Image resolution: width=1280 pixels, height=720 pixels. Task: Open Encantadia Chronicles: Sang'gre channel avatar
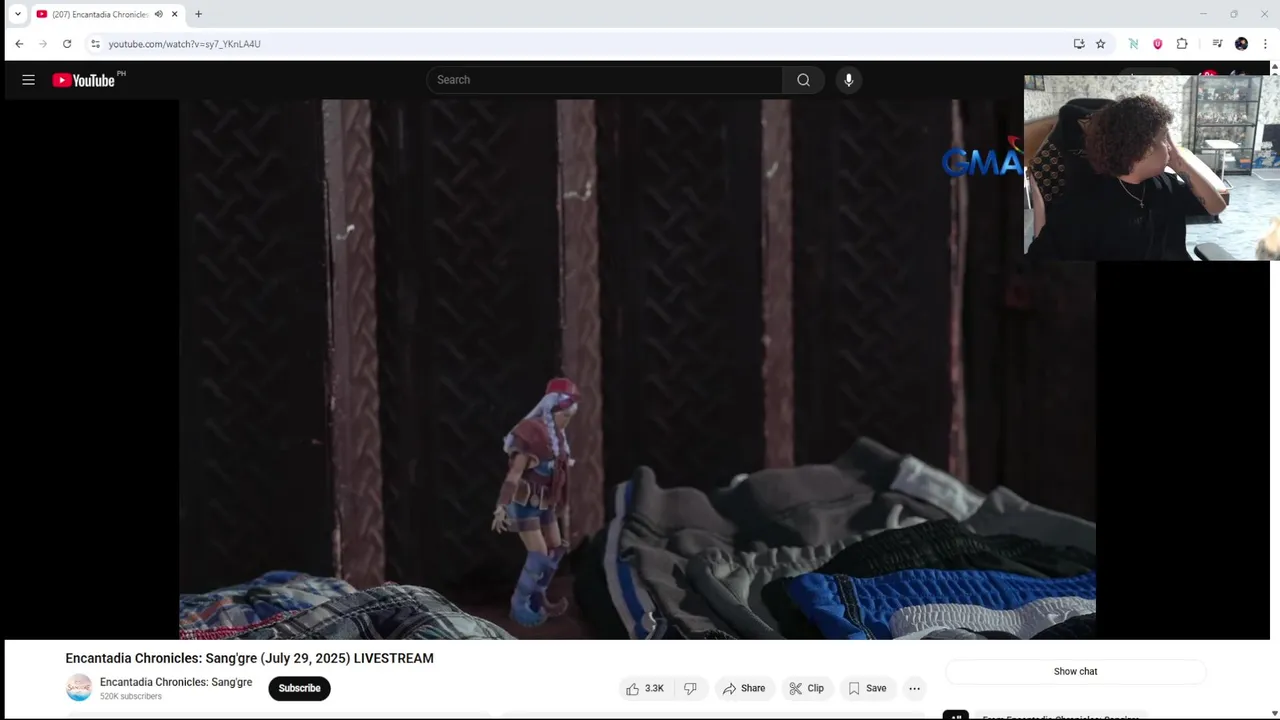(x=79, y=688)
